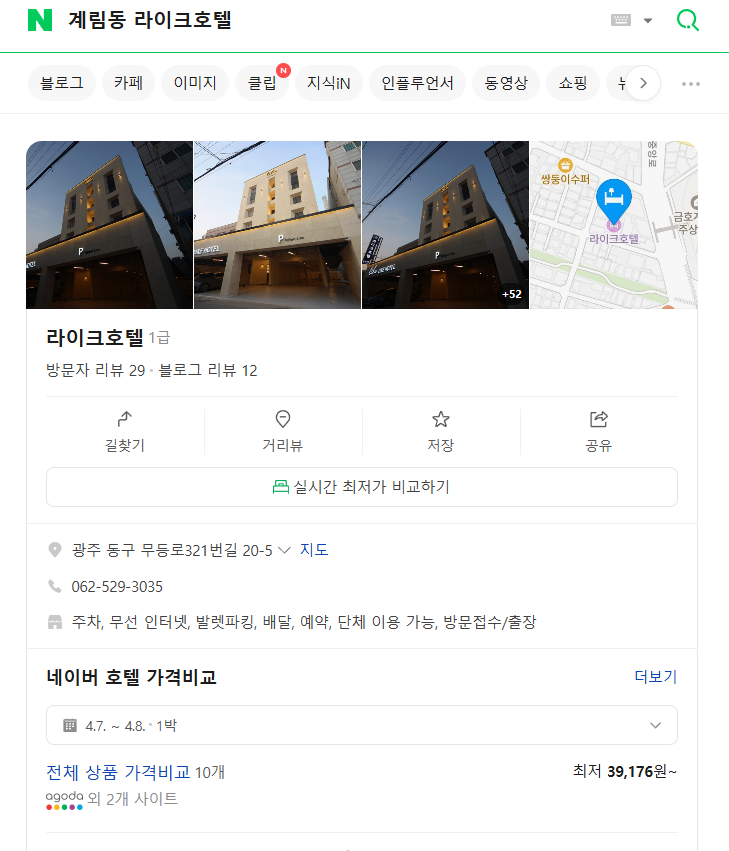Save the hotel with 저장 star
This screenshot has width=729, height=851.
click(441, 420)
